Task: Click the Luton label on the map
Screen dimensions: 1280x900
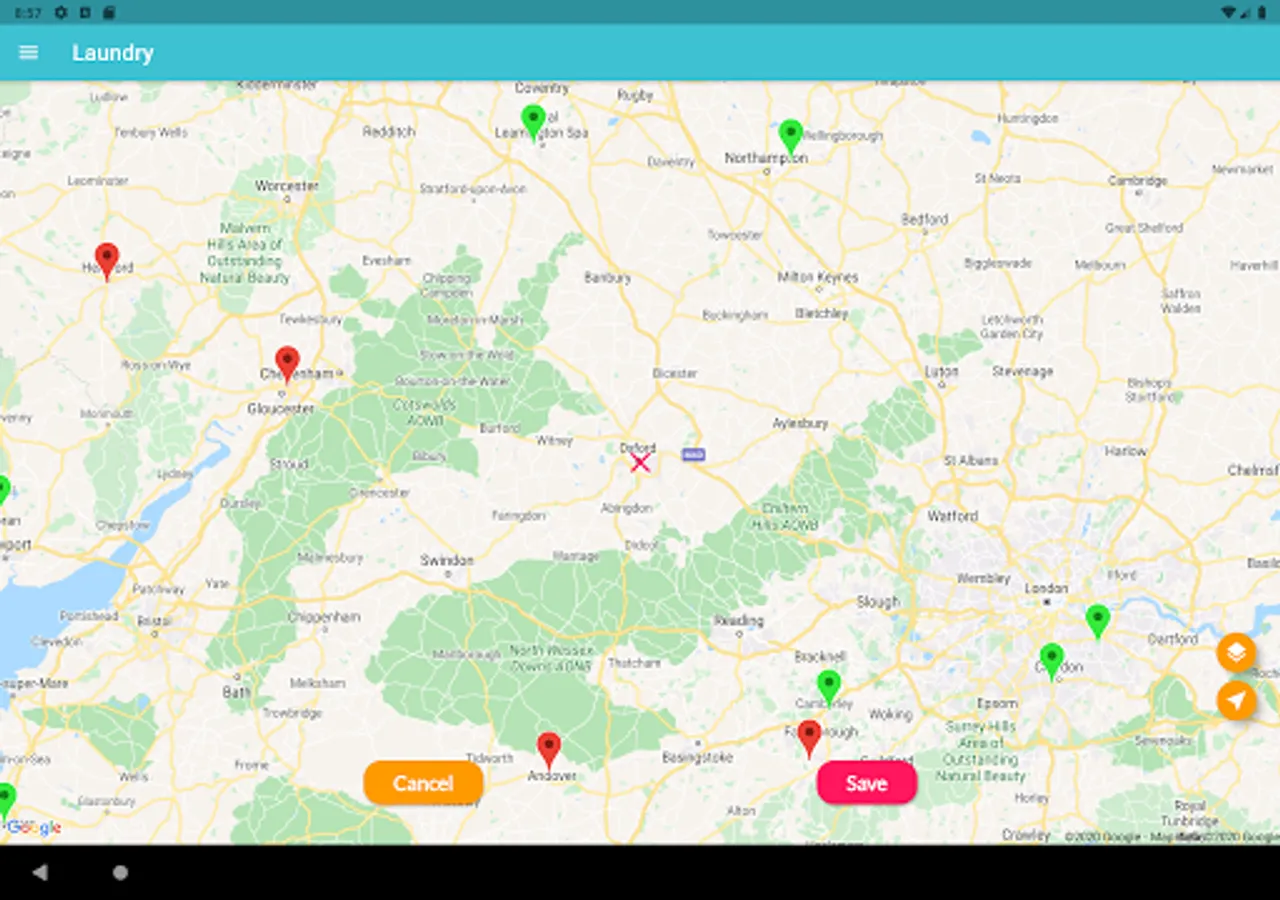Action: click(941, 371)
